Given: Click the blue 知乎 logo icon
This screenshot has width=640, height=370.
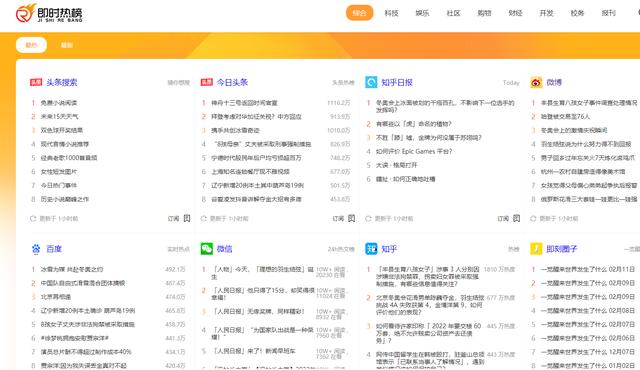Looking at the screenshot, I should point(371,249).
